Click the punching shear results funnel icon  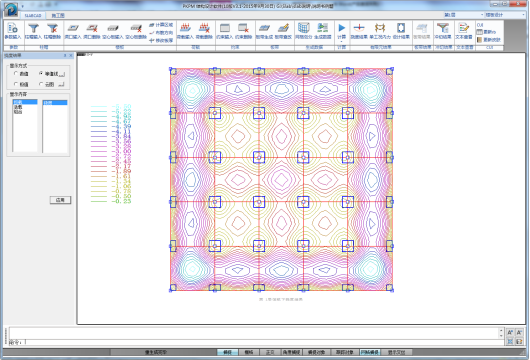443,31
